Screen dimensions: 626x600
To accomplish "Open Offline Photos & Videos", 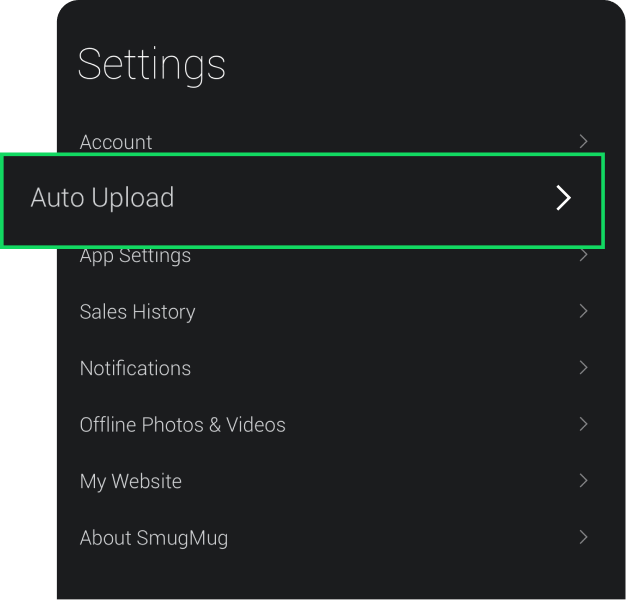I will click(x=182, y=425).
